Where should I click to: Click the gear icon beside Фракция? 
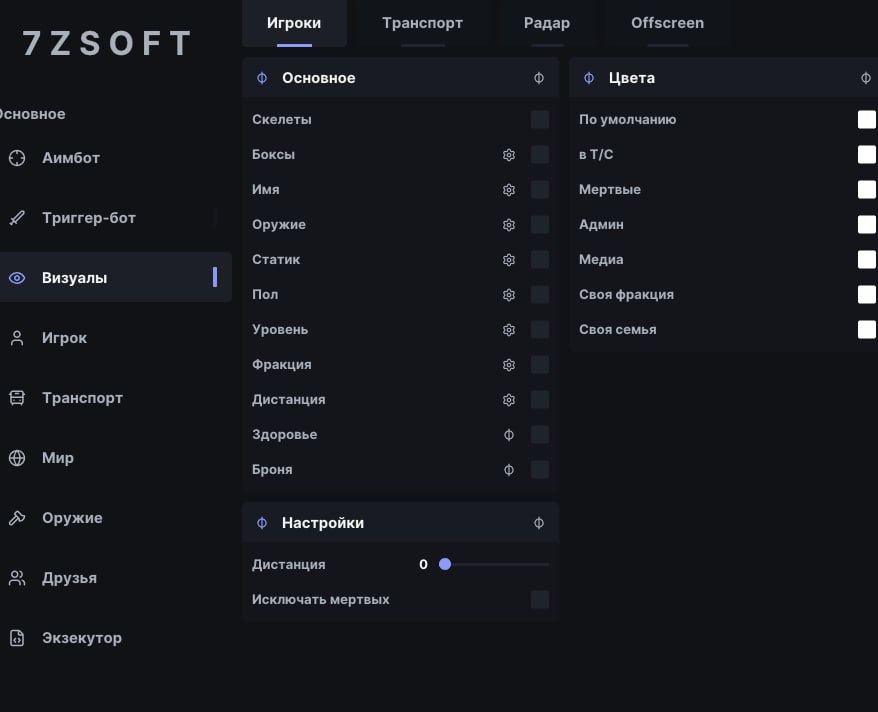508,365
